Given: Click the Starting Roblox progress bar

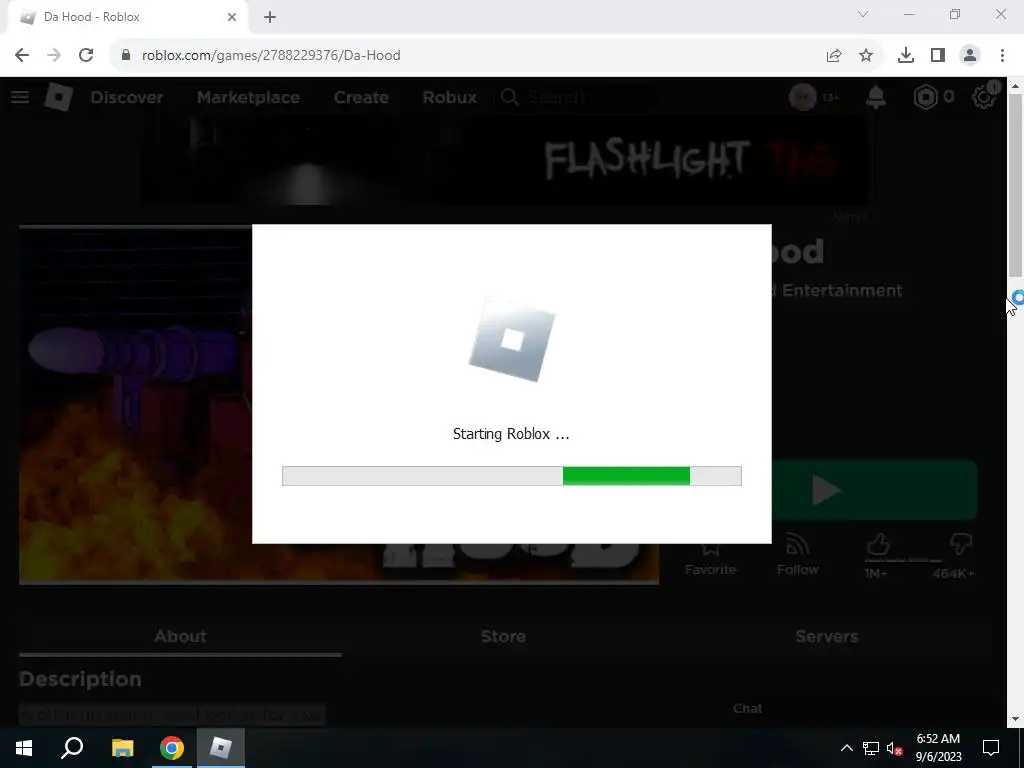Looking at the screenshot, I should 511,476.
